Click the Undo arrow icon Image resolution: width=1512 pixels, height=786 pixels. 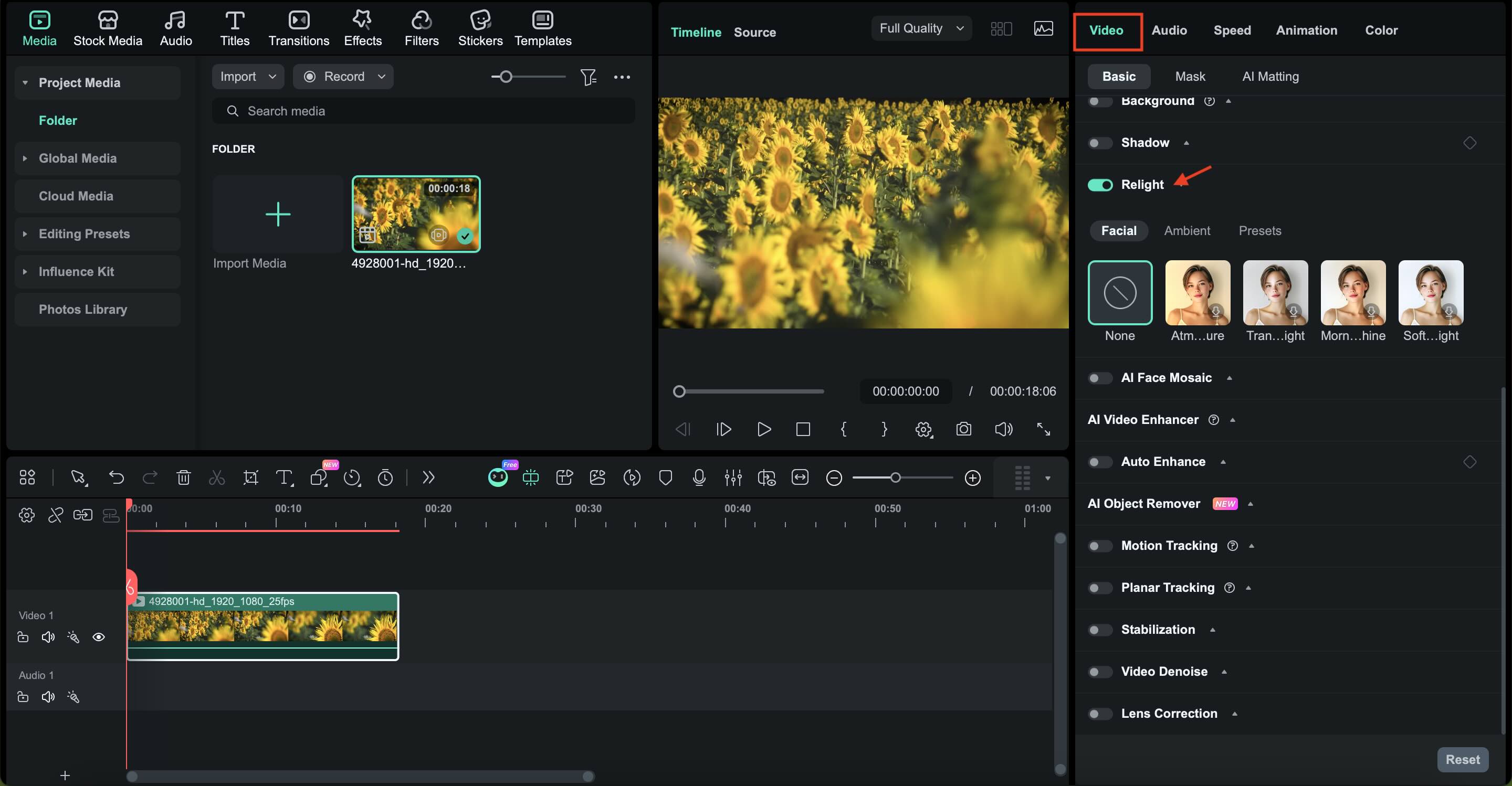point(116,477)
